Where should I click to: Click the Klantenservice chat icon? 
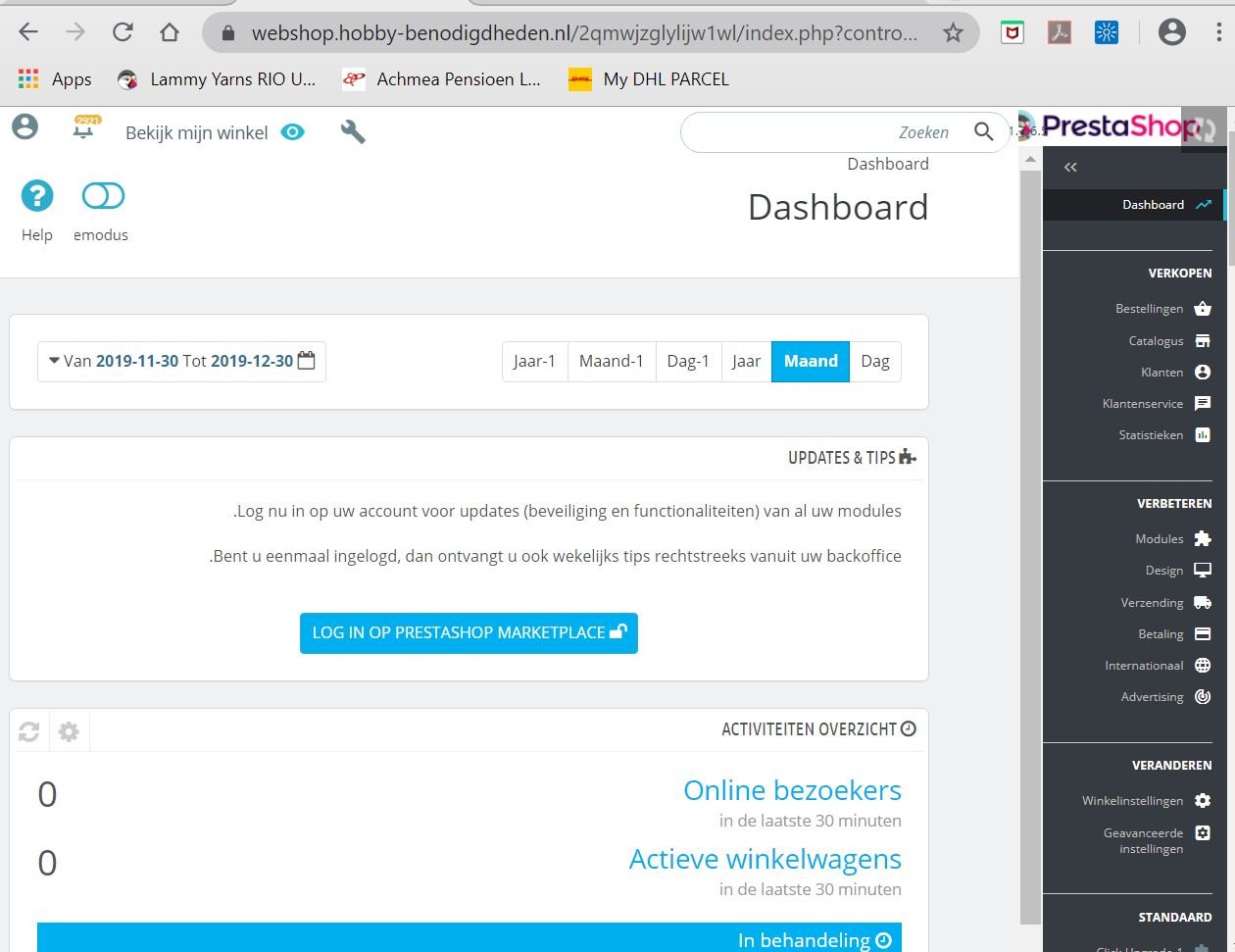point(1203,404)
